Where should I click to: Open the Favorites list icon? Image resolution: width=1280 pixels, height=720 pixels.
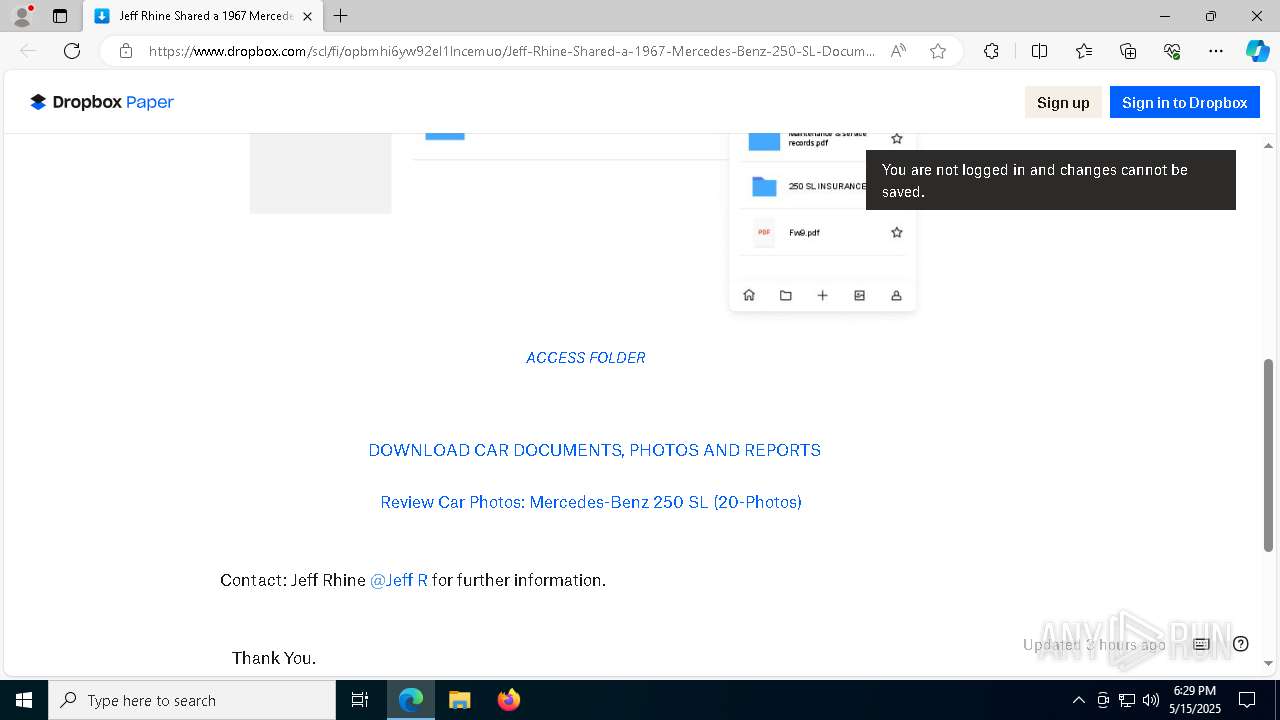1084,51
